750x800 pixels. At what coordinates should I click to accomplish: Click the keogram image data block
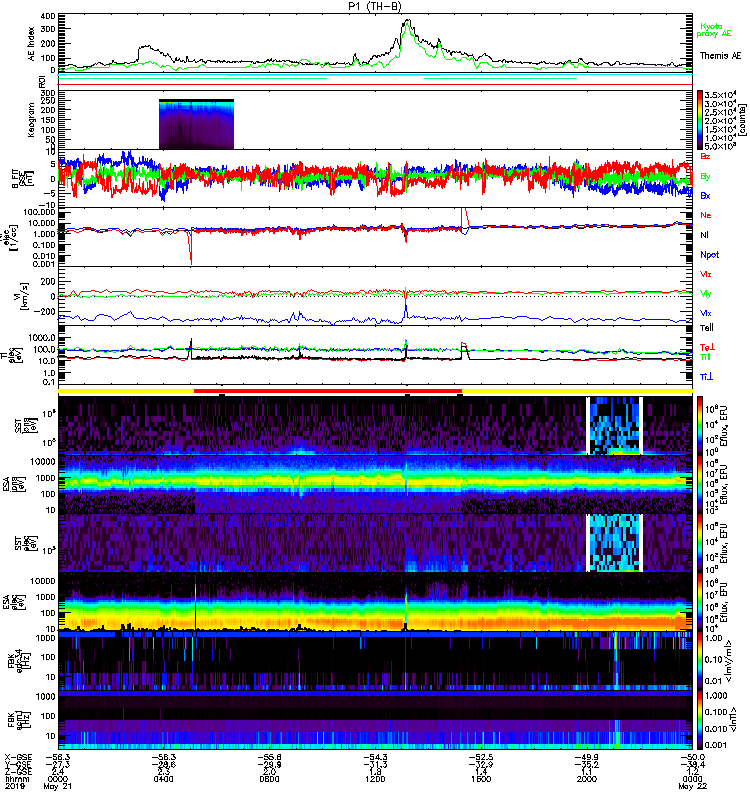[196, 124]
